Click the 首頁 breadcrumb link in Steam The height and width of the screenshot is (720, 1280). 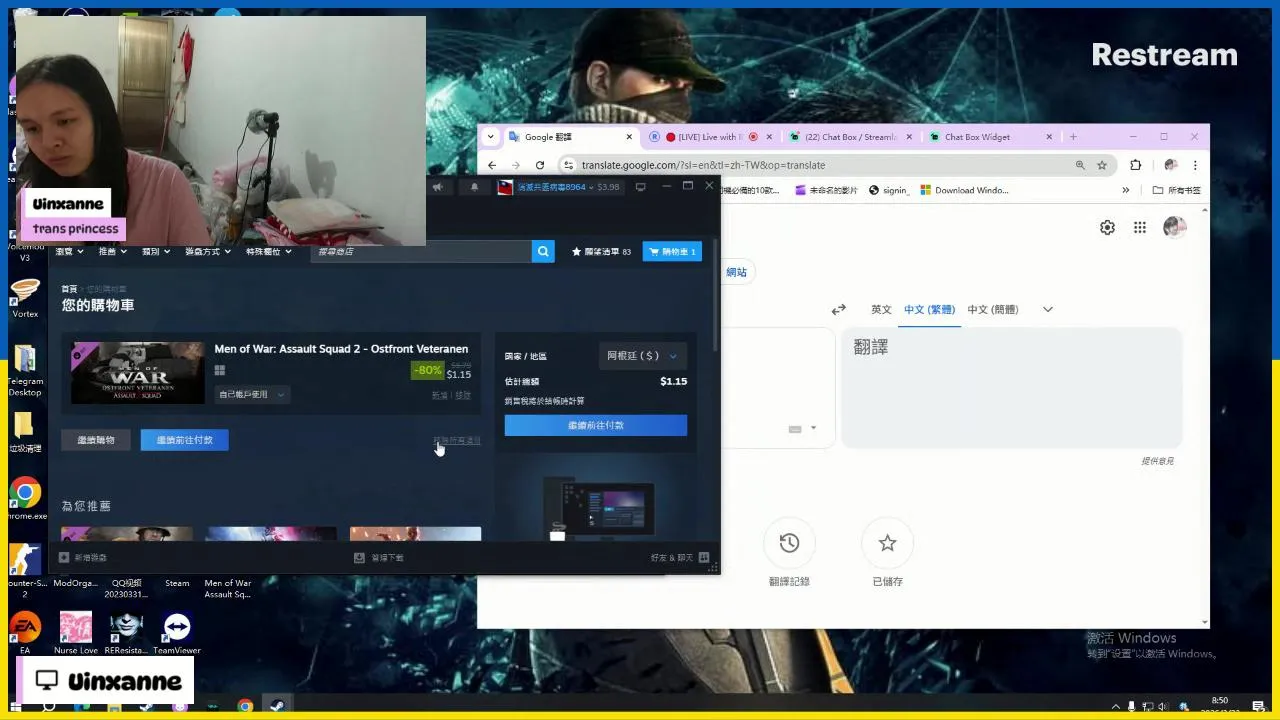(x=69, y=289)
